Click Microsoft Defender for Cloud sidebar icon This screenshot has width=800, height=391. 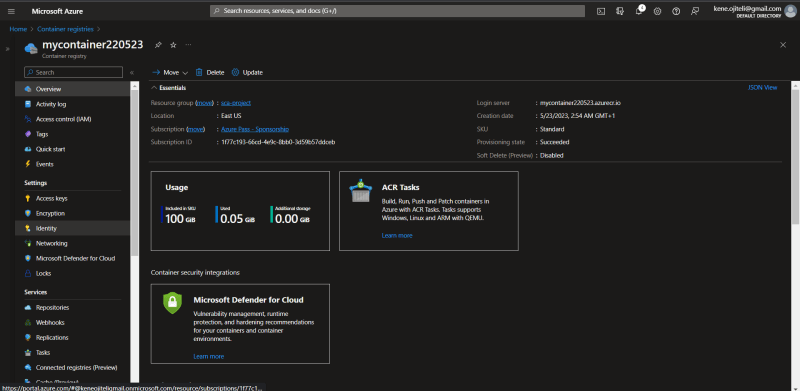tap(28, 258)
